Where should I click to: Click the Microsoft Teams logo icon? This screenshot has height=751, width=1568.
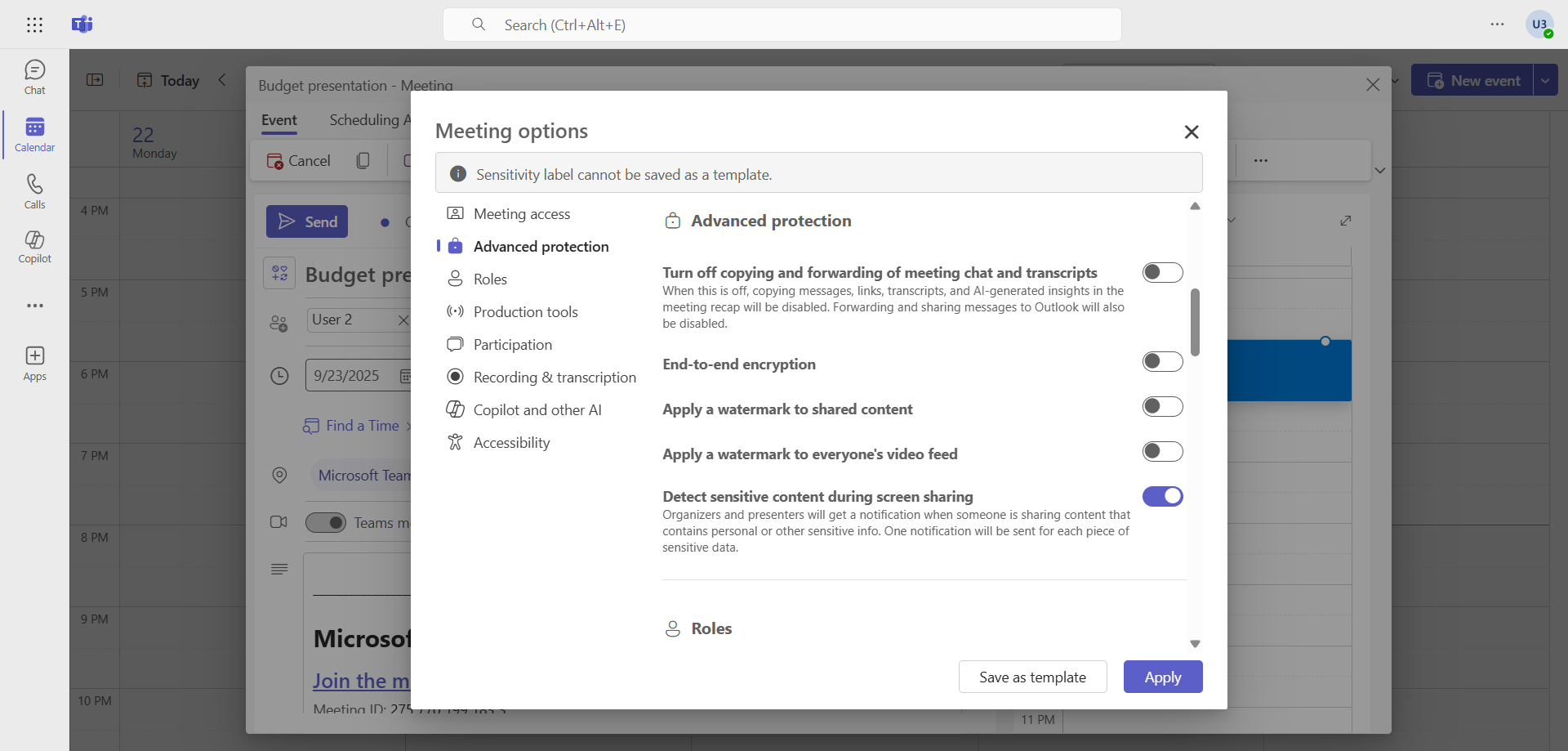[82, 25]
